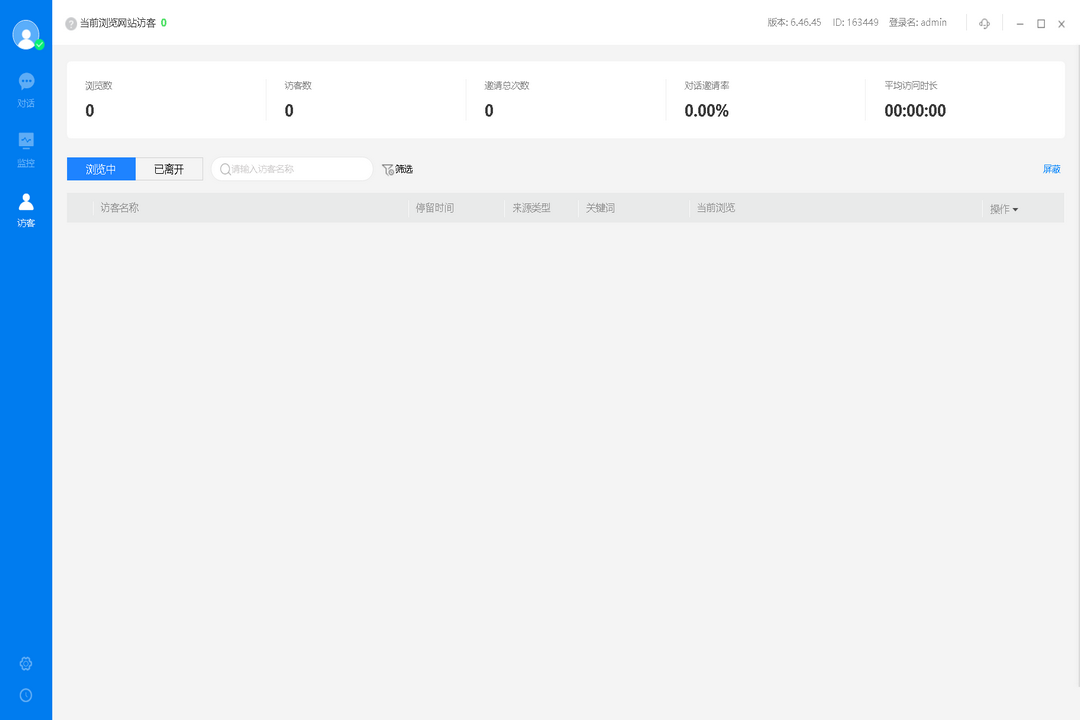Switch to the 浏览中 tab
Viewport: 1080px width, 720px height.
tap(101, 169)
